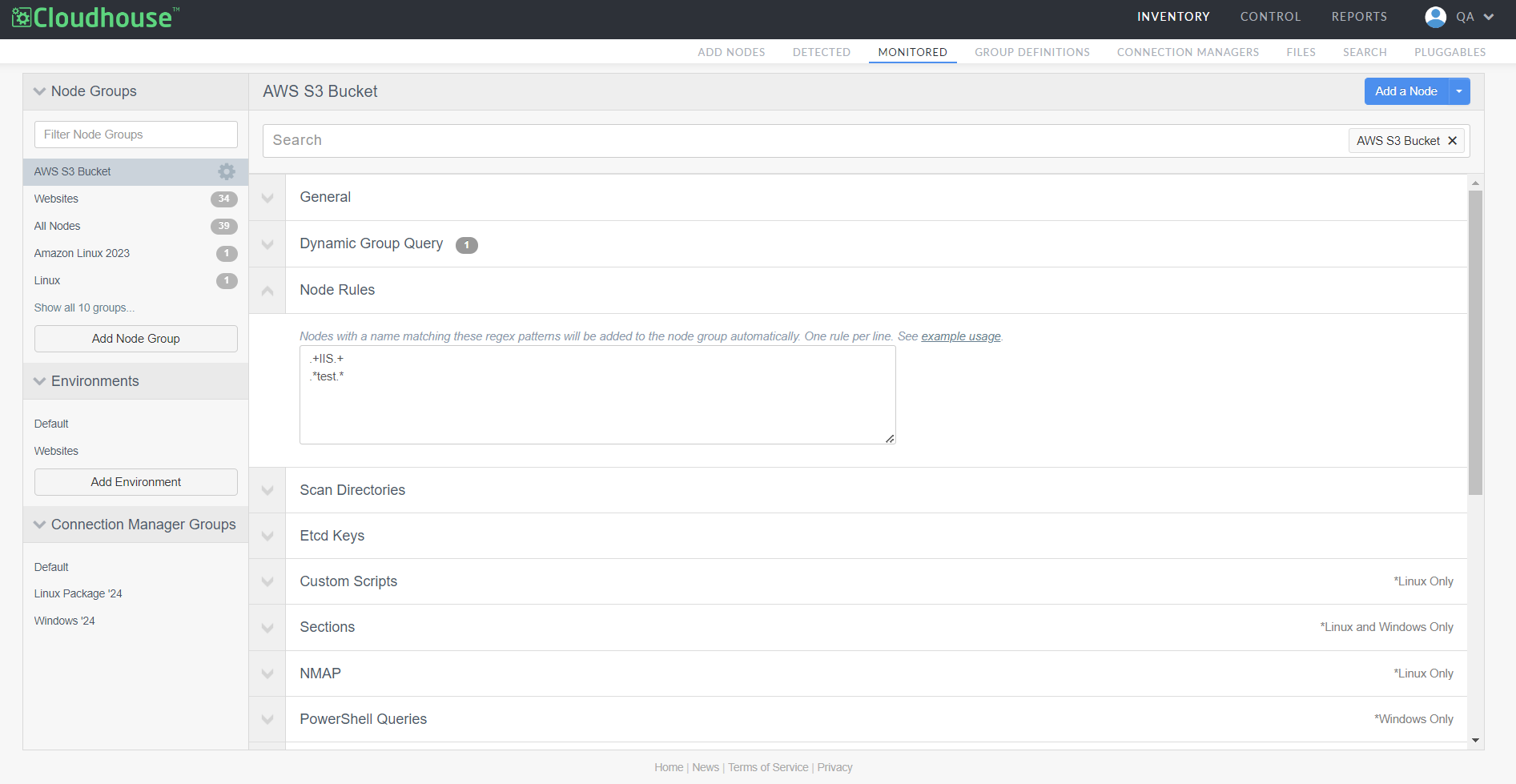Expand the General section
Viewport: 1516px width, 784px height.
coord(267,198)
